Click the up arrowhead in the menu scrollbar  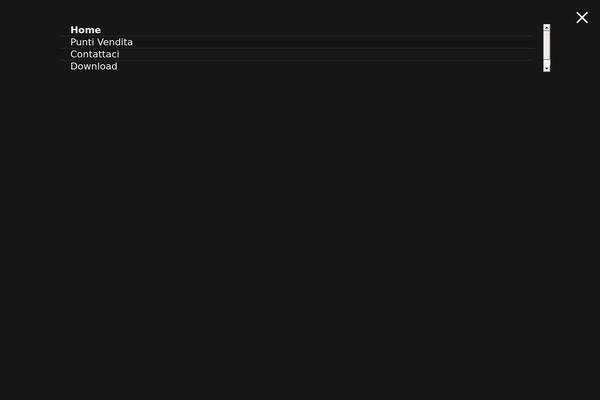pos(546,28)
